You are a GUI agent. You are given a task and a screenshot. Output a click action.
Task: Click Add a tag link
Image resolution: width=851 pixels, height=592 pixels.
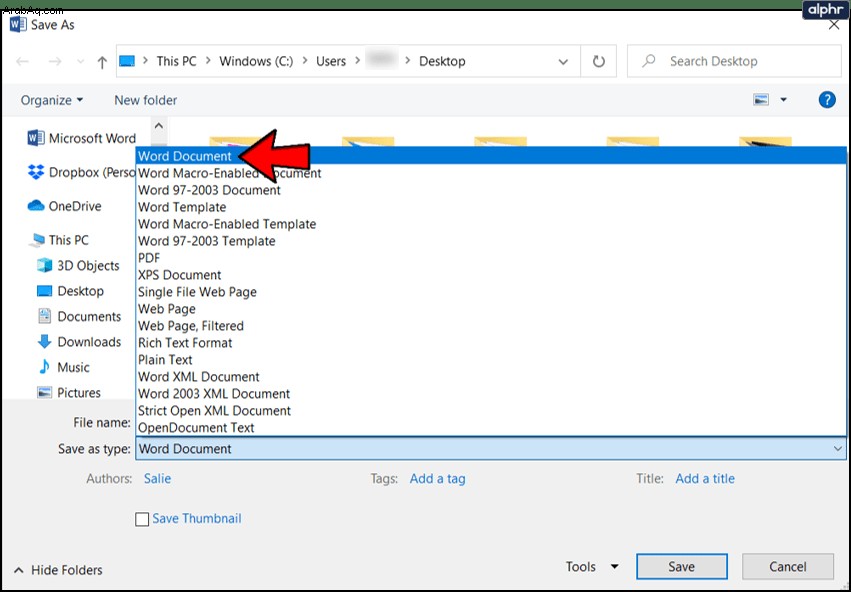(437, 479)
